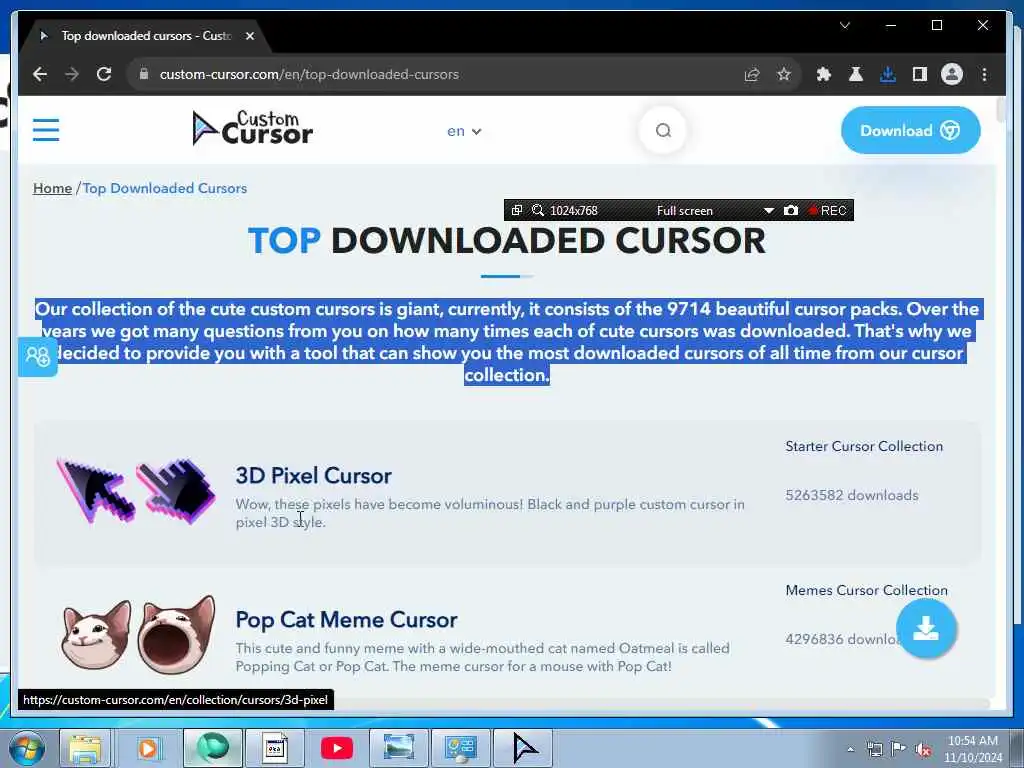Open the 3D Pixel Cursor title
This screenshot has width=1024, height=768.
coord(313,475)
